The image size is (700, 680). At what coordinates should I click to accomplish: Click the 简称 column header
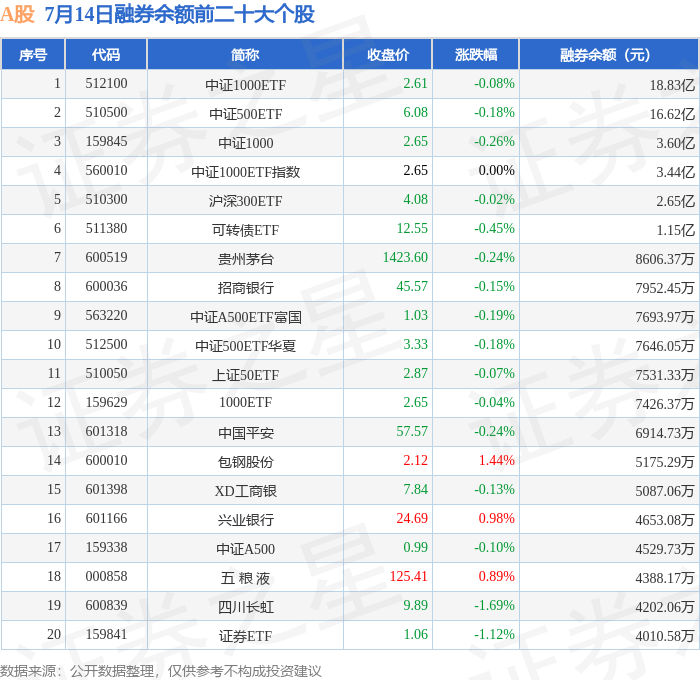tap(245, 54)
